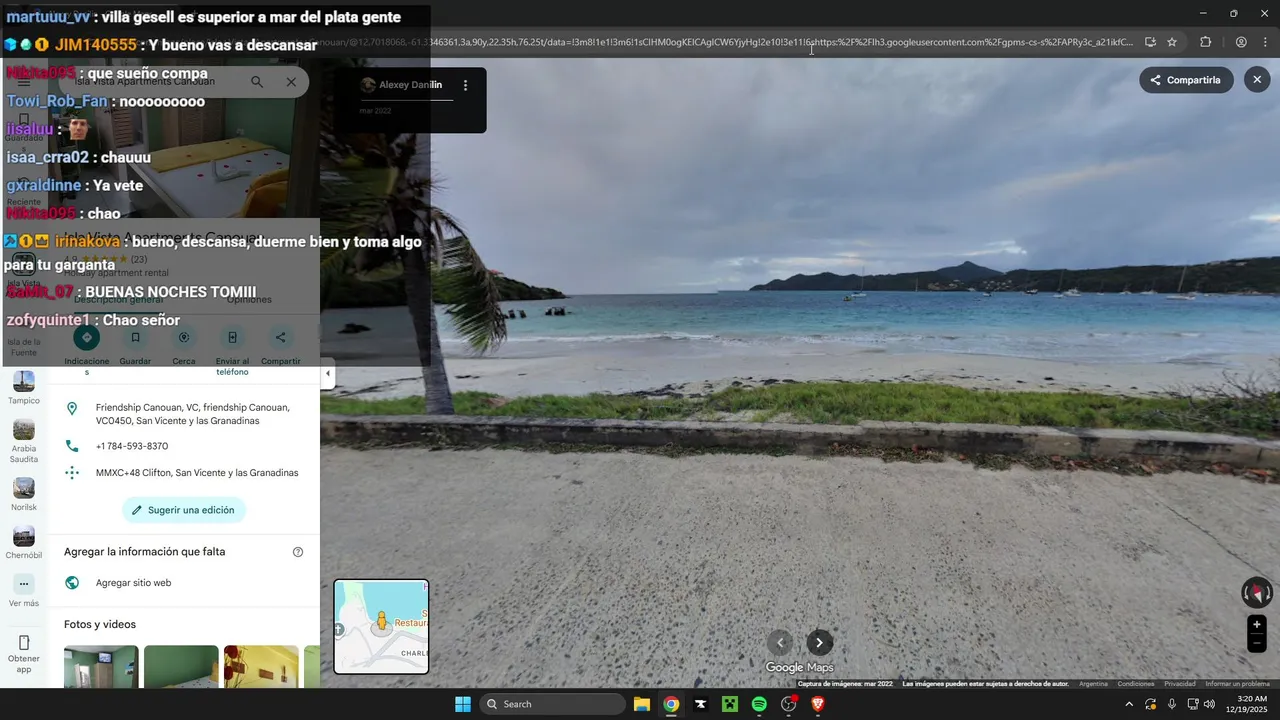Click the Maps search magnifier icon
Screen dimensions: 1280x720
tap(257, 82)
